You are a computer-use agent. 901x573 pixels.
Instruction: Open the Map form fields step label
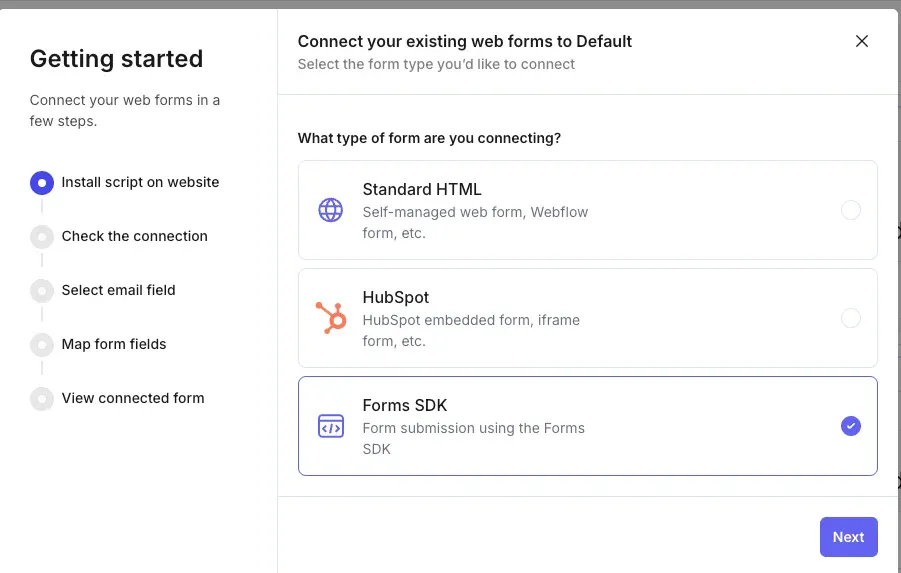pyautogui.click(x=114, y=344)
